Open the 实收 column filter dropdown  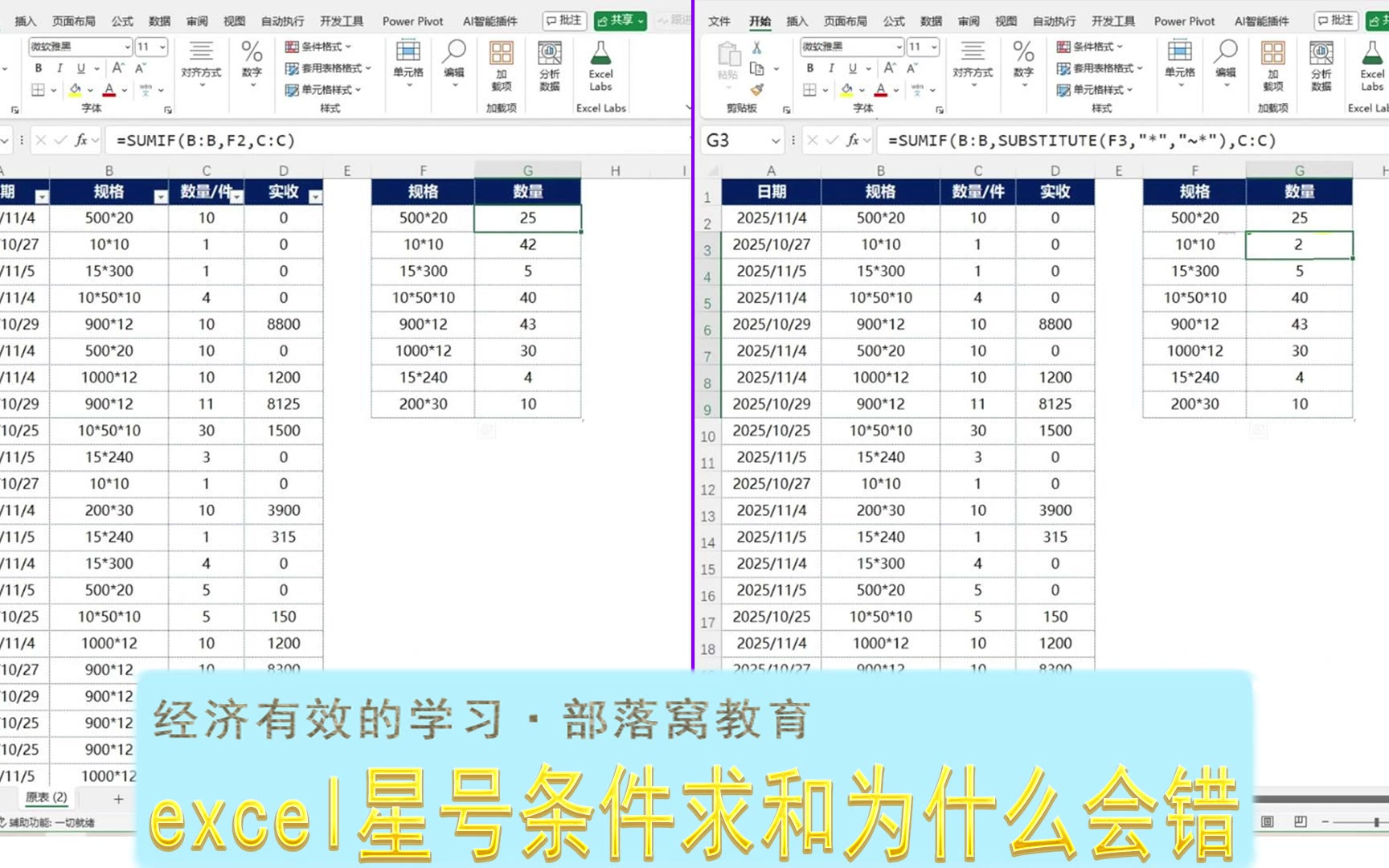315,196
